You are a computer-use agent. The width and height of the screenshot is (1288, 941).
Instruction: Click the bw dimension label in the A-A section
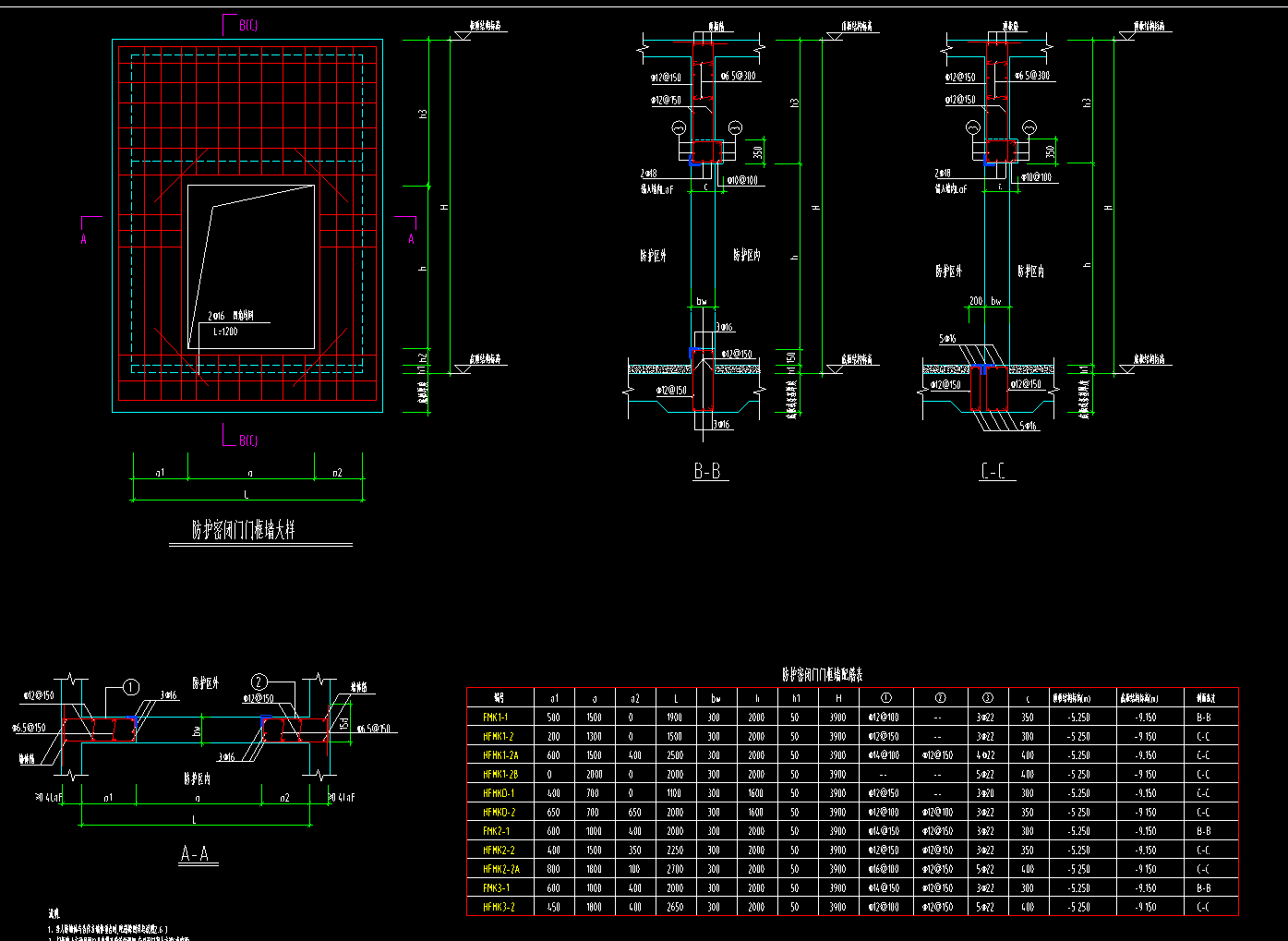click(197, 730)
